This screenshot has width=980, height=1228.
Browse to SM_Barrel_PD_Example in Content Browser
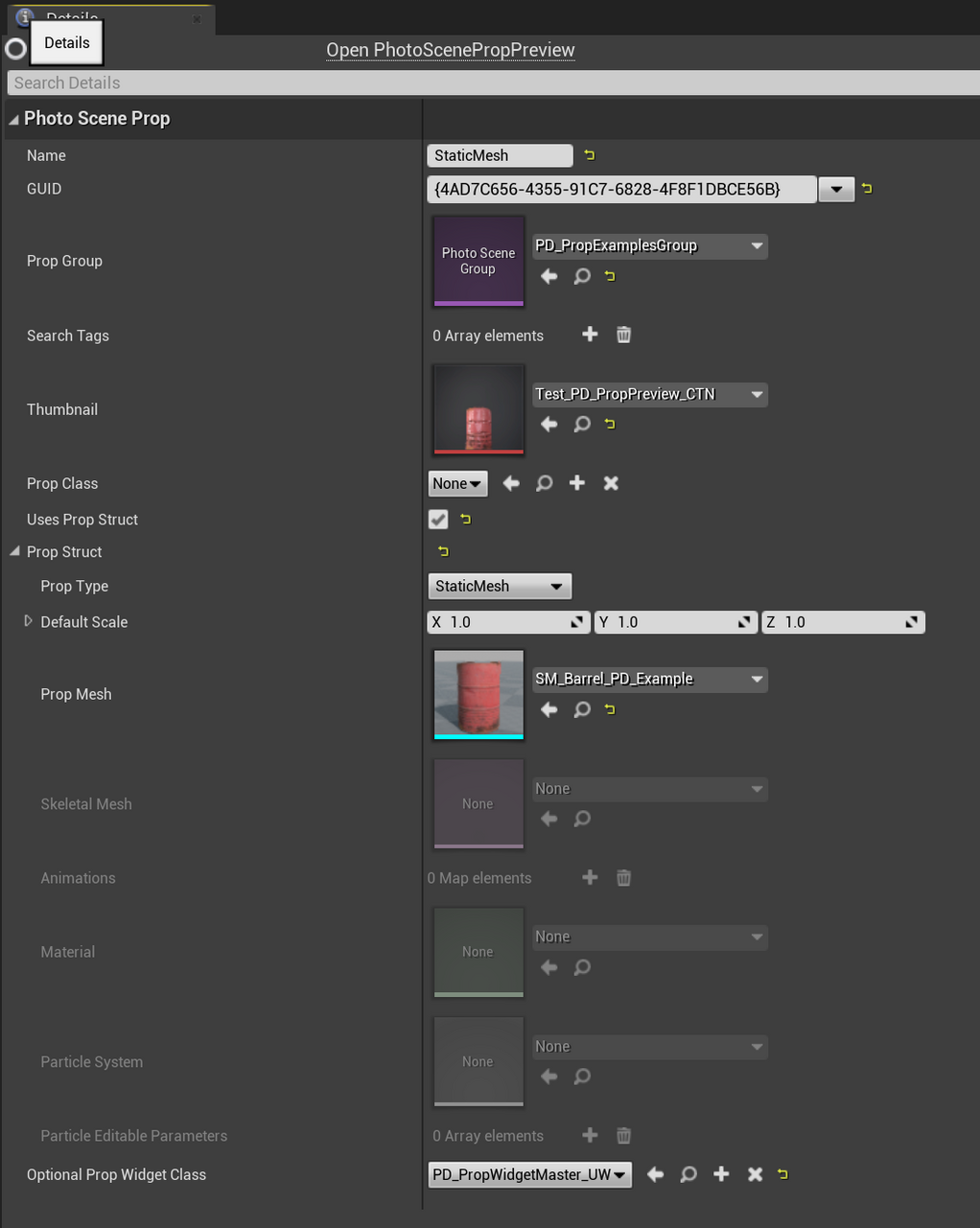pyautogui.click(x=582, y=709)
